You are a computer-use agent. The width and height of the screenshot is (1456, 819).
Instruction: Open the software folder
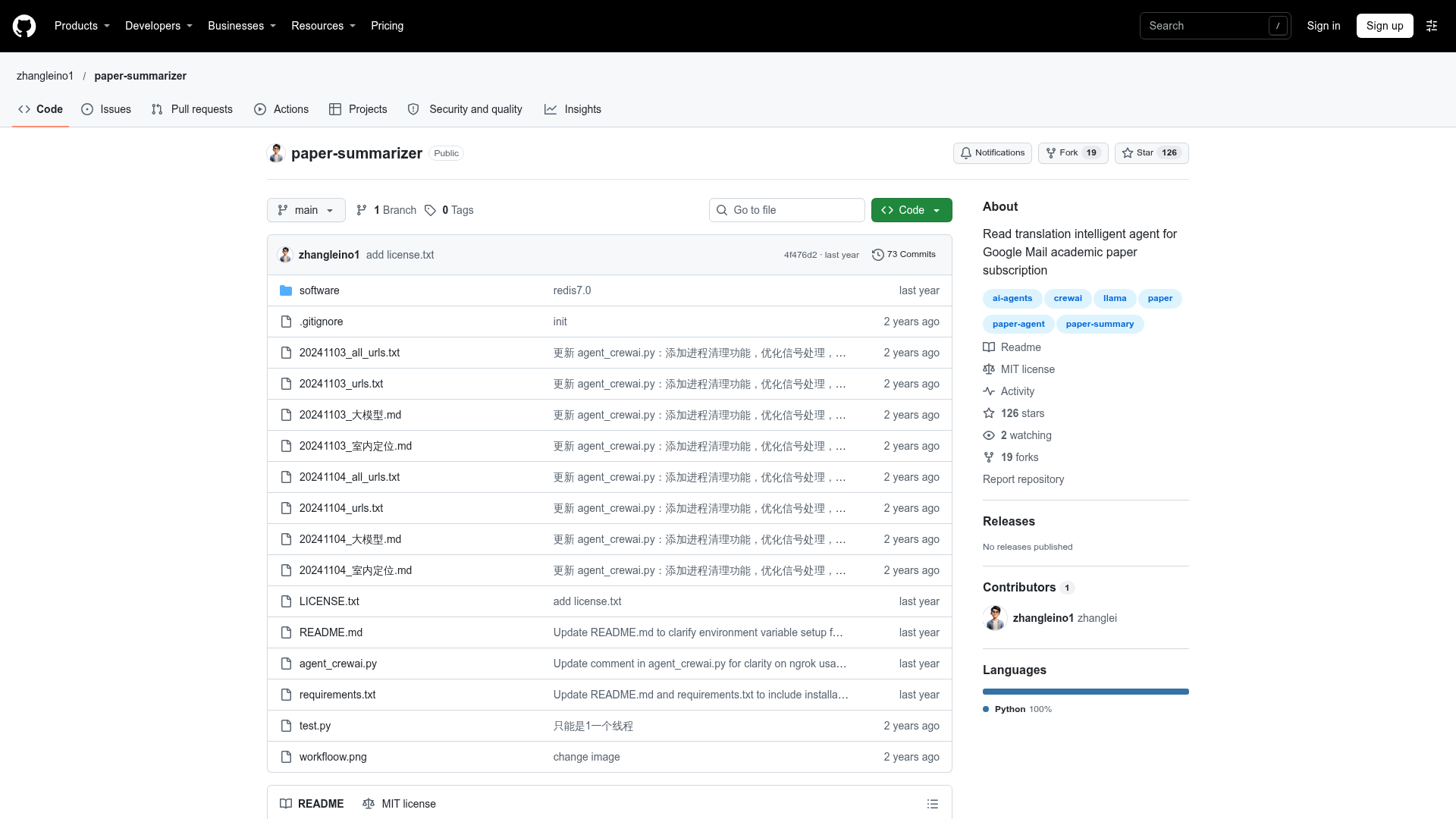319,290
